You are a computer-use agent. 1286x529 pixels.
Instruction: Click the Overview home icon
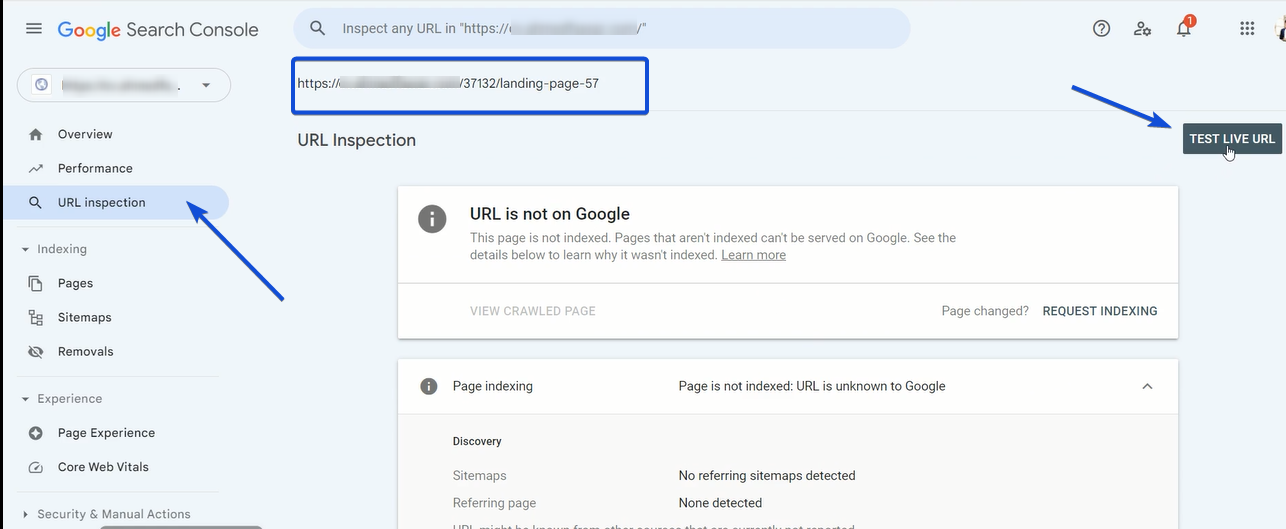[x=36, y=134]
